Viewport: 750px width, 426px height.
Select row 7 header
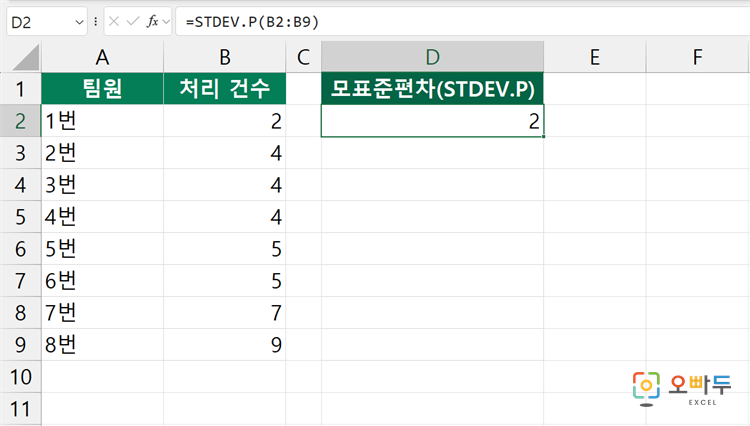20,281
